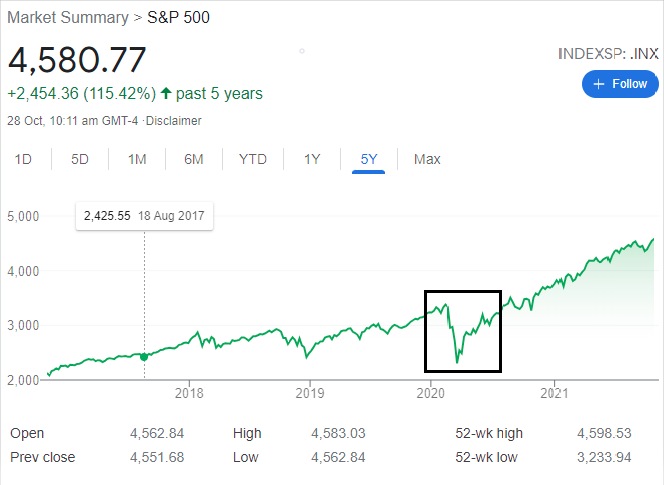Image resolution: width=664 pixels, height=485 pixels.
Task: Open the YTD range tab
Action: point(253,159)
